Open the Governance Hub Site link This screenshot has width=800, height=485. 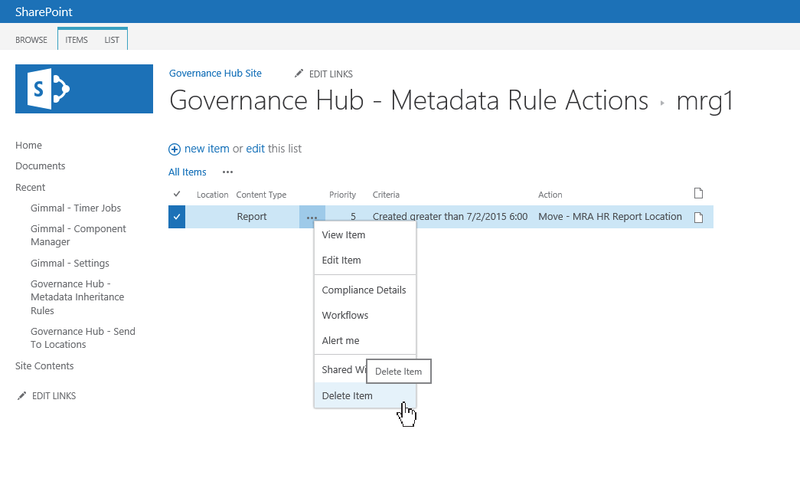point(215,74)
